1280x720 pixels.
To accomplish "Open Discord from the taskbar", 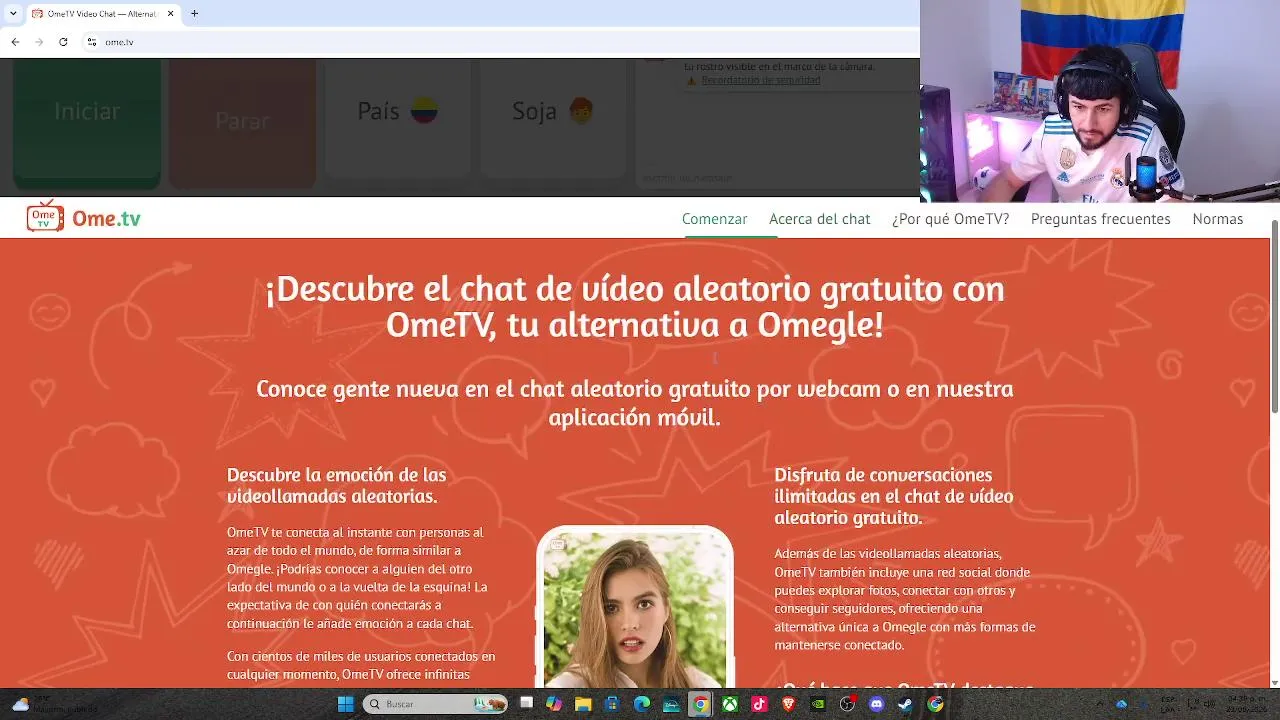I will [877, 704].
